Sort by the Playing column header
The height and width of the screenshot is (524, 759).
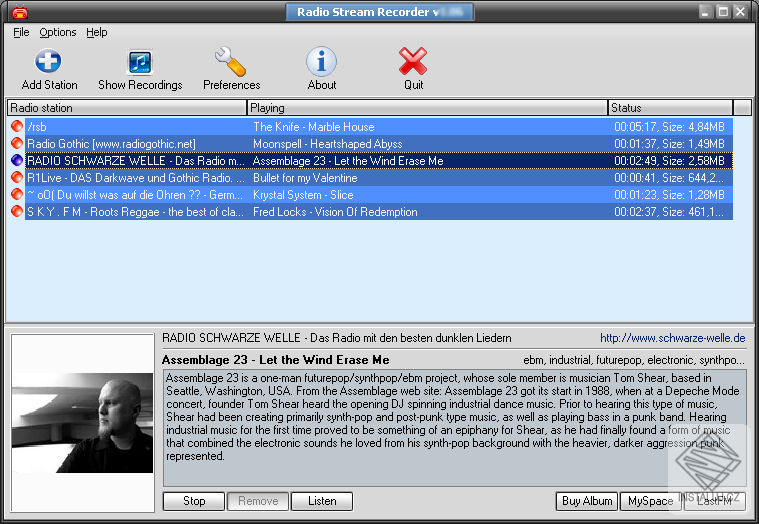427,107
